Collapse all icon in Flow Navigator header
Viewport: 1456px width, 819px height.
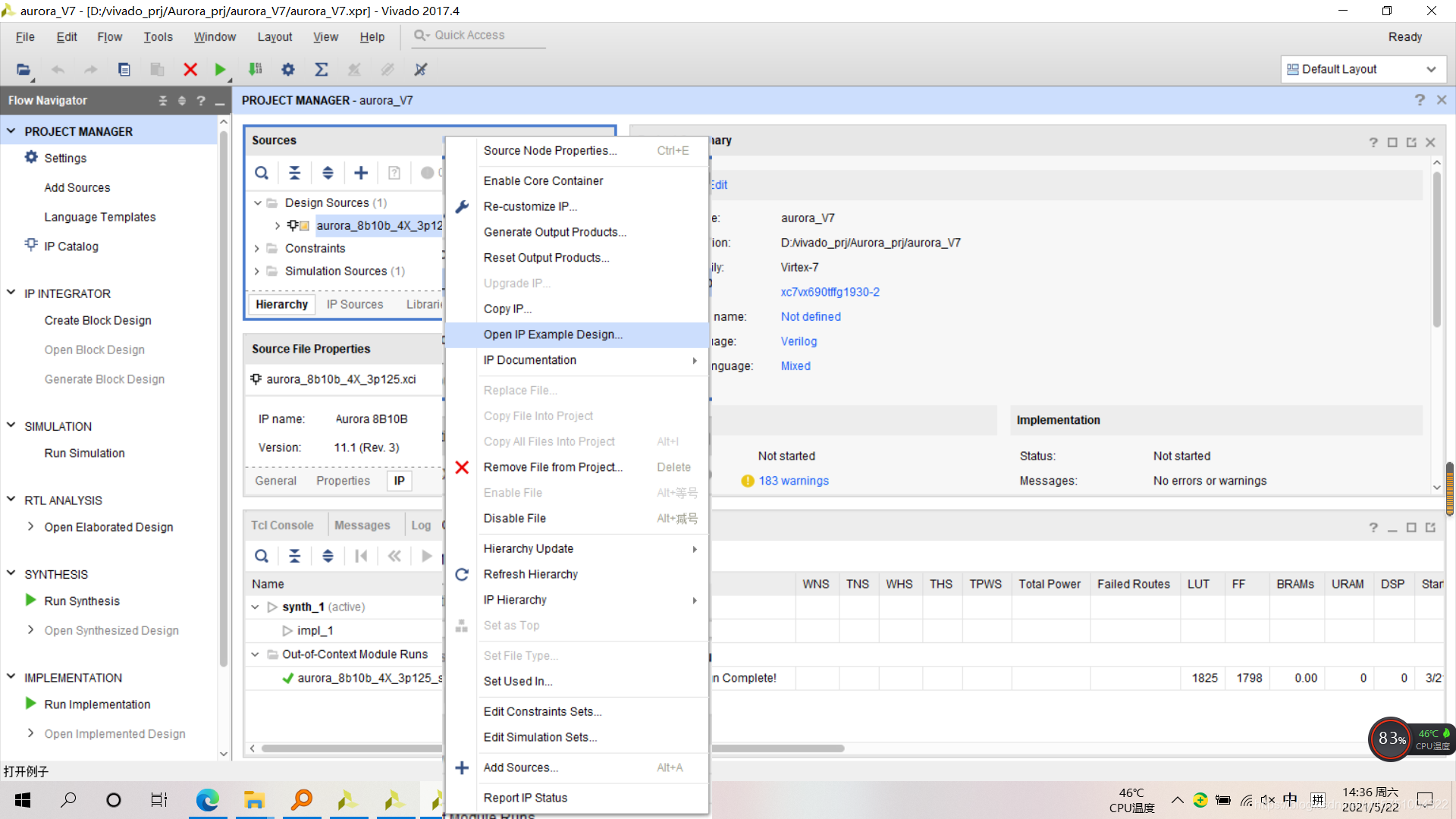tap(162, 100)
